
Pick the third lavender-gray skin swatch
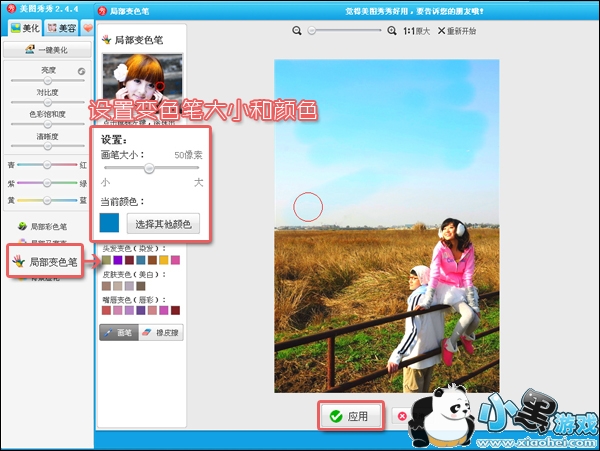click(129, 286)
